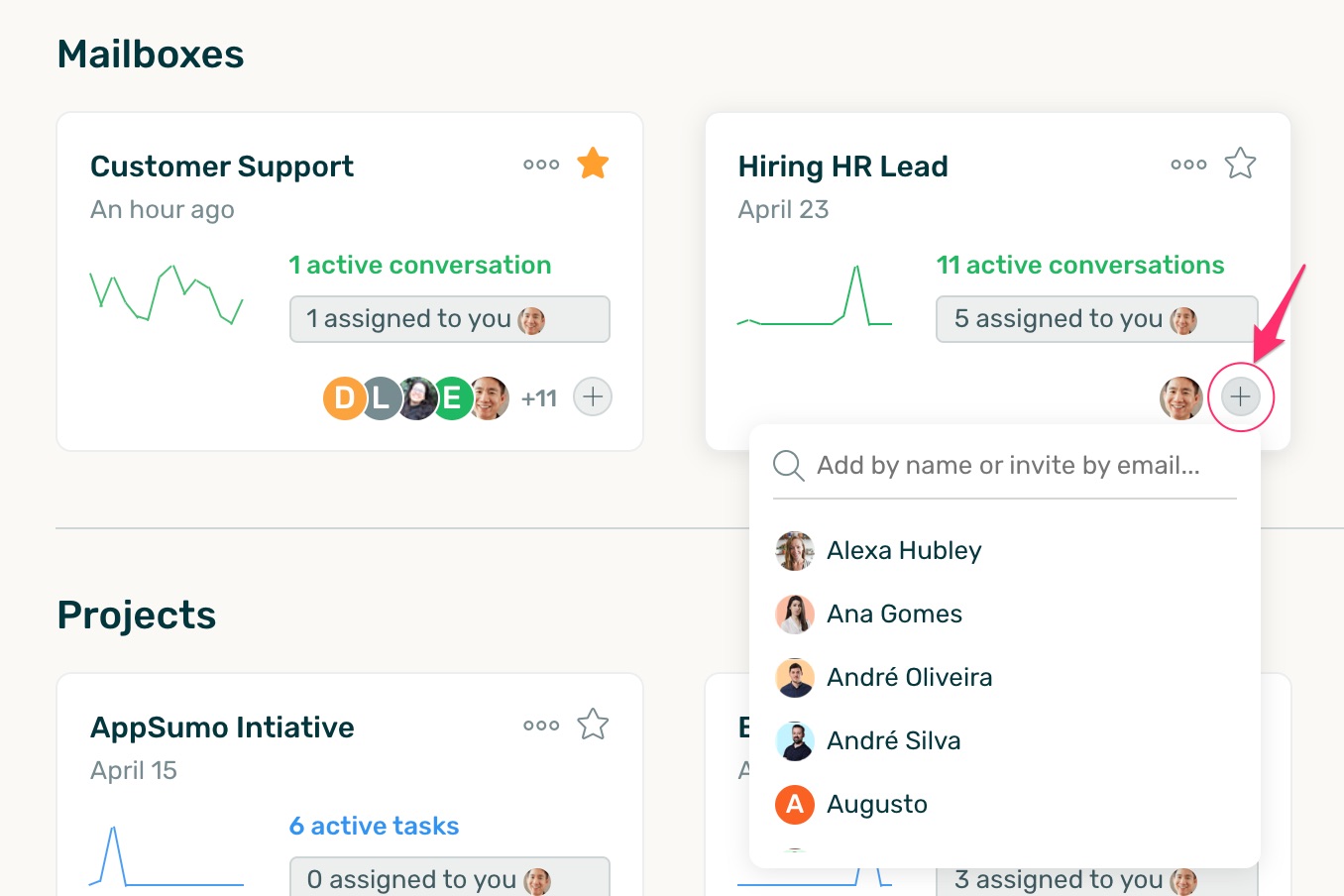Click member avatar on Hiring HR Lead card
Viewport: 1344px width, 896px height.
pos(1180,398)
